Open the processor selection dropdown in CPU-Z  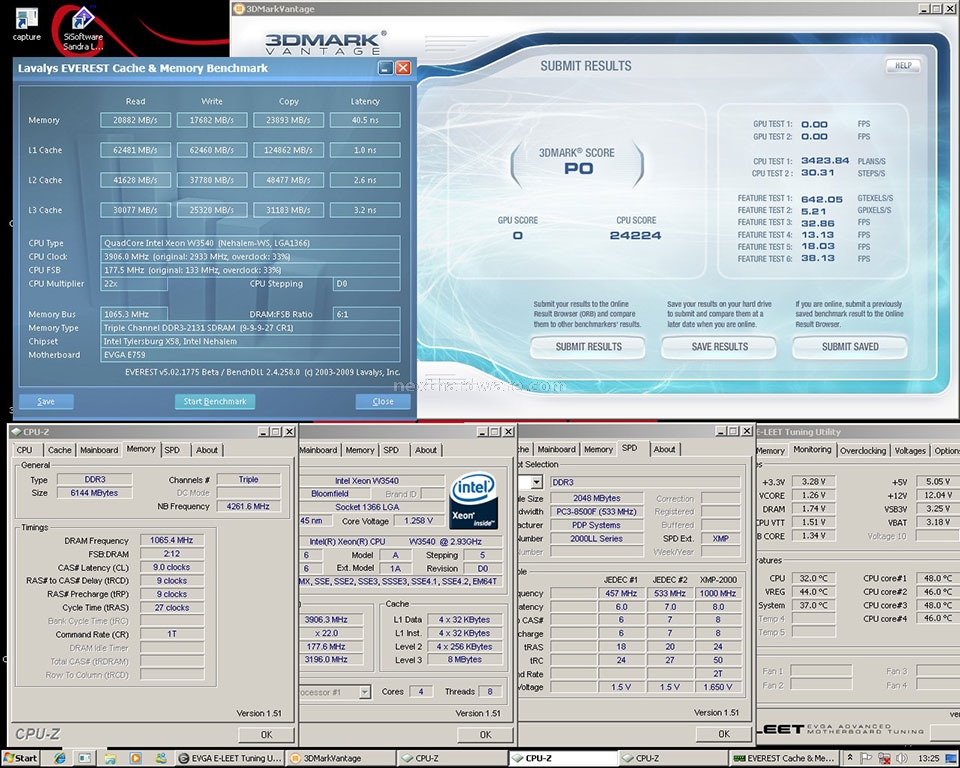pos(365,692)
